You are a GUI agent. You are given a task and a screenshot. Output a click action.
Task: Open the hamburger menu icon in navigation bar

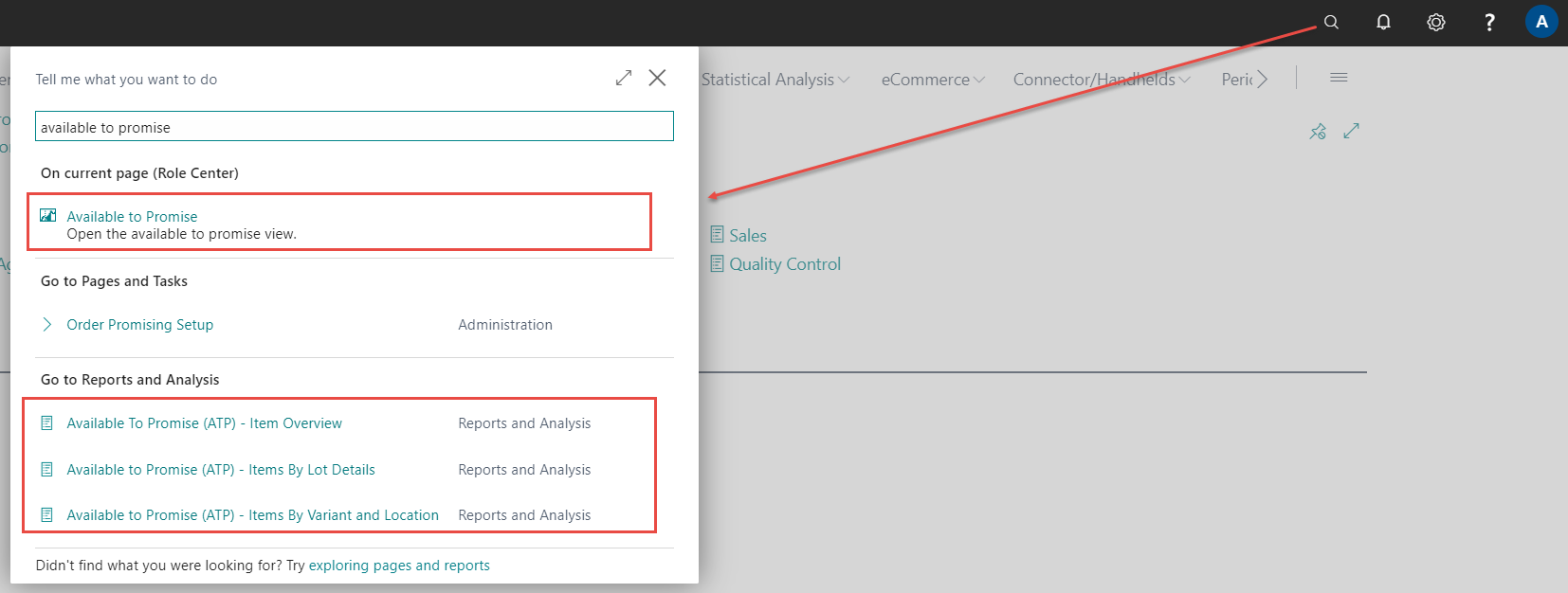click(x=1339, y=78)
